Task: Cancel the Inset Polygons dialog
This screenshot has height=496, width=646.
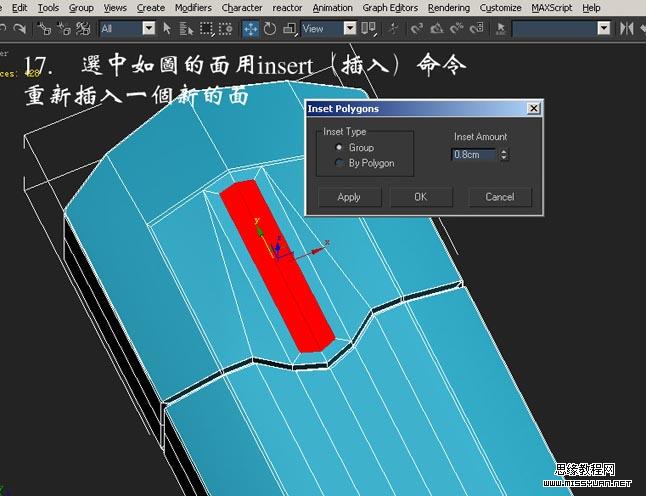Action: click(500, 197)
